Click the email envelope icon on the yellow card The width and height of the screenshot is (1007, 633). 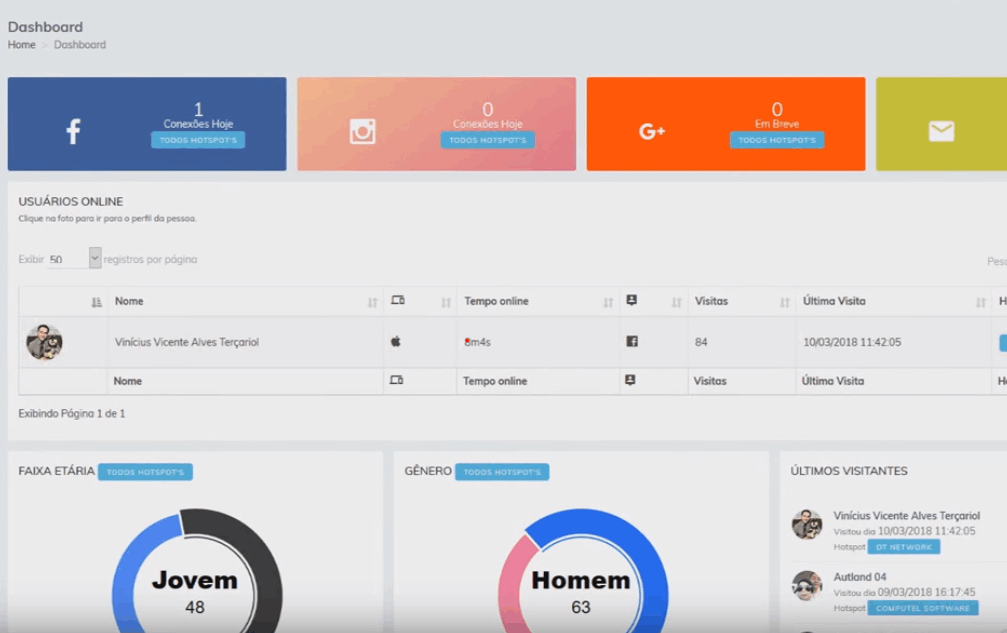click(941, 132)
